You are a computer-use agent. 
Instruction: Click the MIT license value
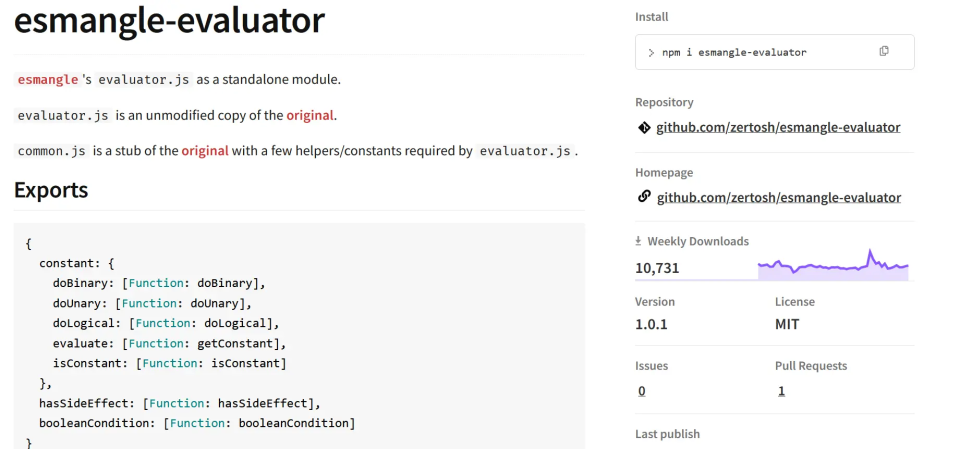pyautogui.click(x=787, y=325)
